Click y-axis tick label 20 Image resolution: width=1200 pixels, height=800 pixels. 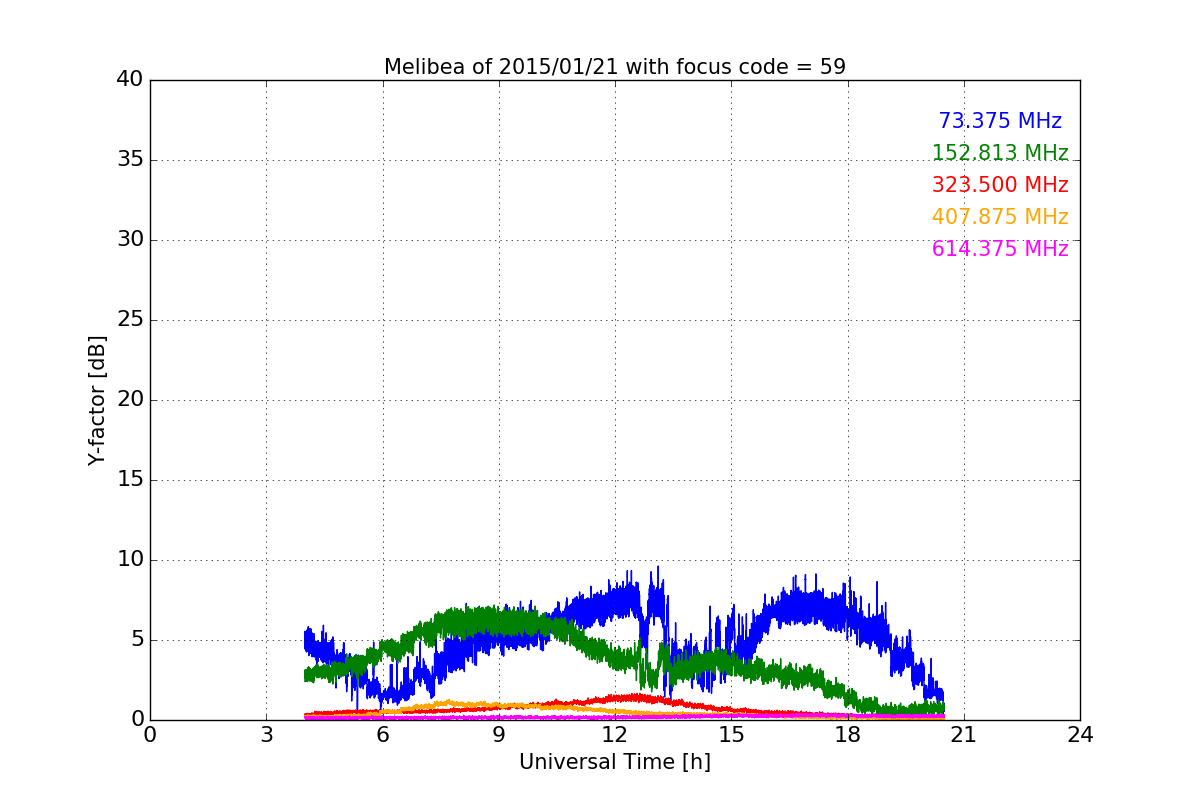pos(130,400)
